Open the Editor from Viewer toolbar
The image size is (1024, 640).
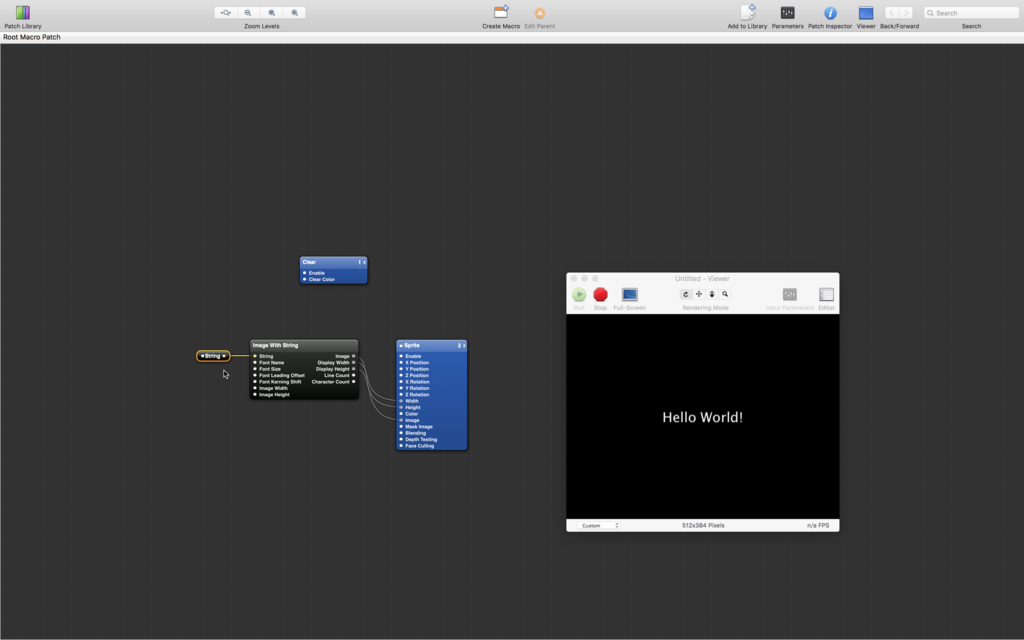(x=826, y=295)
